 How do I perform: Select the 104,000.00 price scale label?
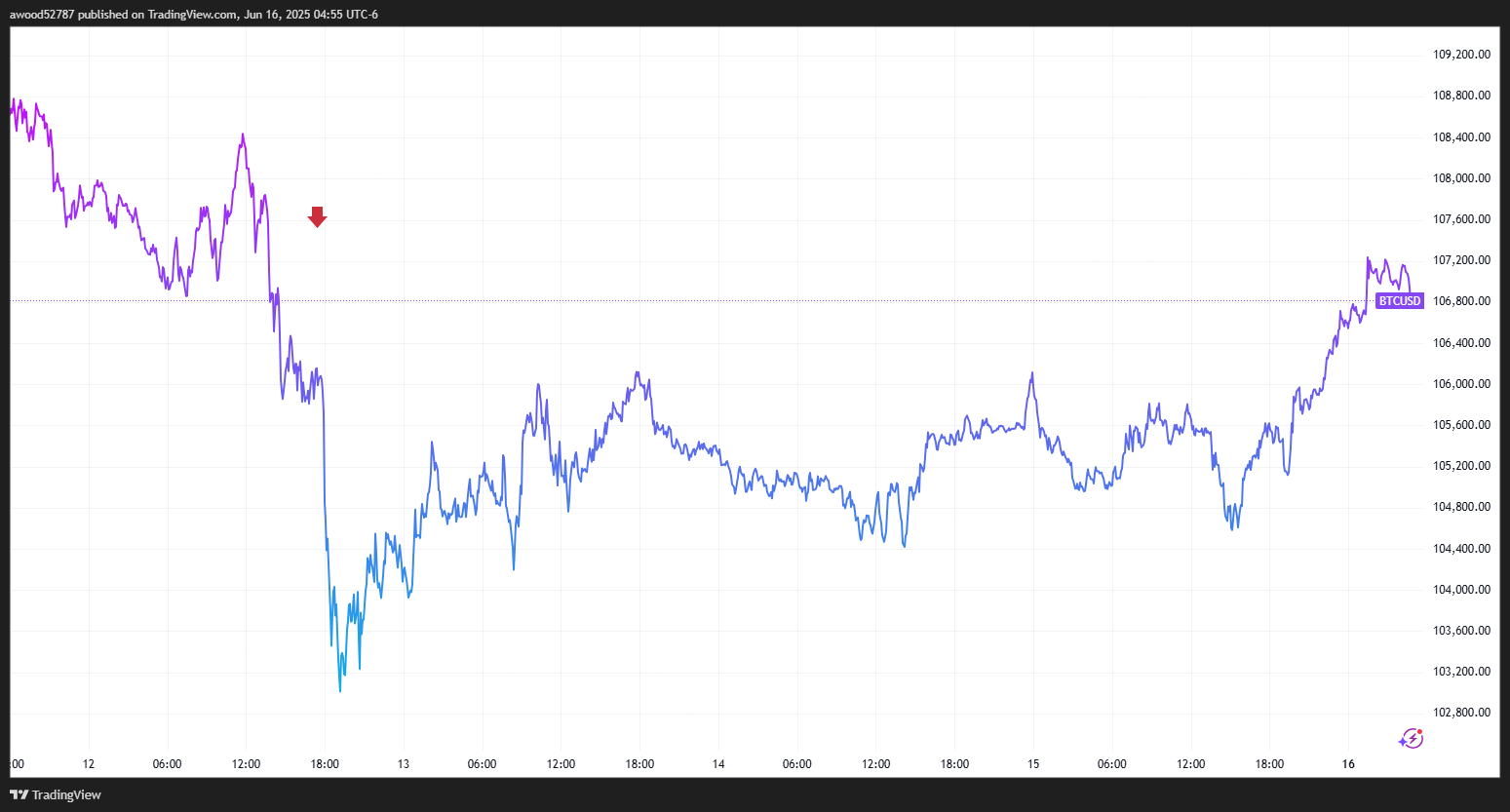point(1461,590)
